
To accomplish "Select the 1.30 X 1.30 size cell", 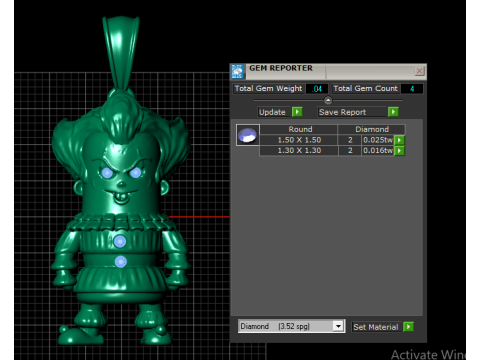I will [299, 151].
